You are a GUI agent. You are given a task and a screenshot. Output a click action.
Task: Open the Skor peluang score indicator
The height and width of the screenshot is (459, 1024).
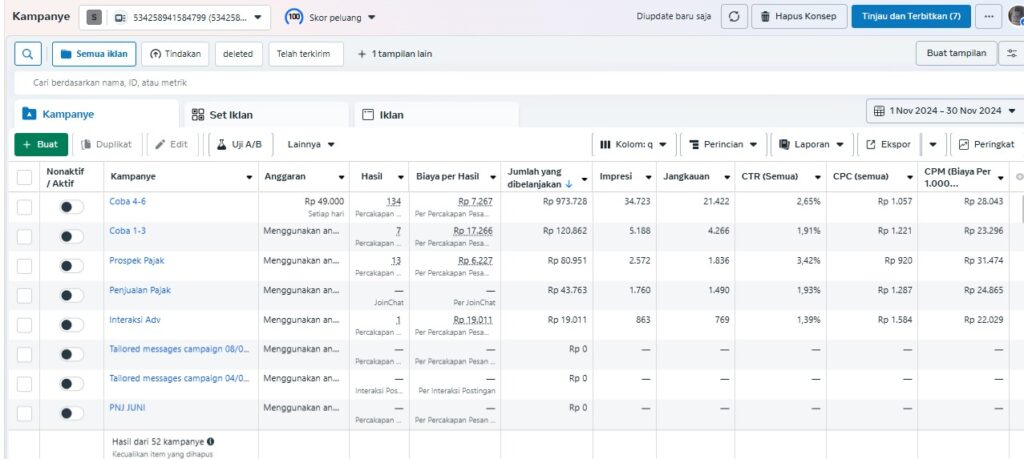(330, 17)
